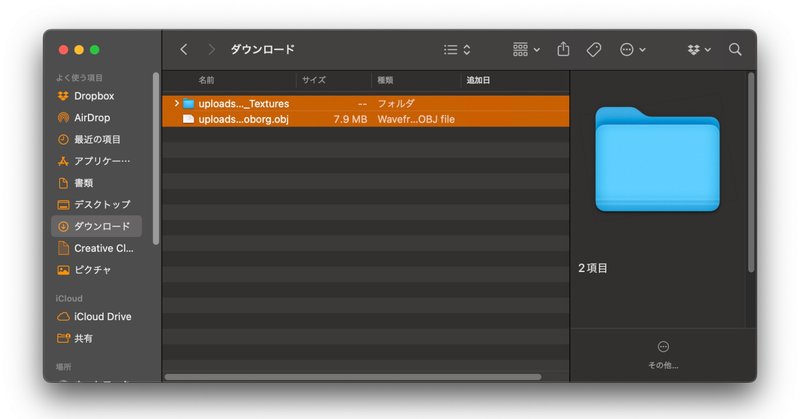Click the フォルダ kind cell
The height and width of the screenshot is (419, 800).
coord(396,103)
